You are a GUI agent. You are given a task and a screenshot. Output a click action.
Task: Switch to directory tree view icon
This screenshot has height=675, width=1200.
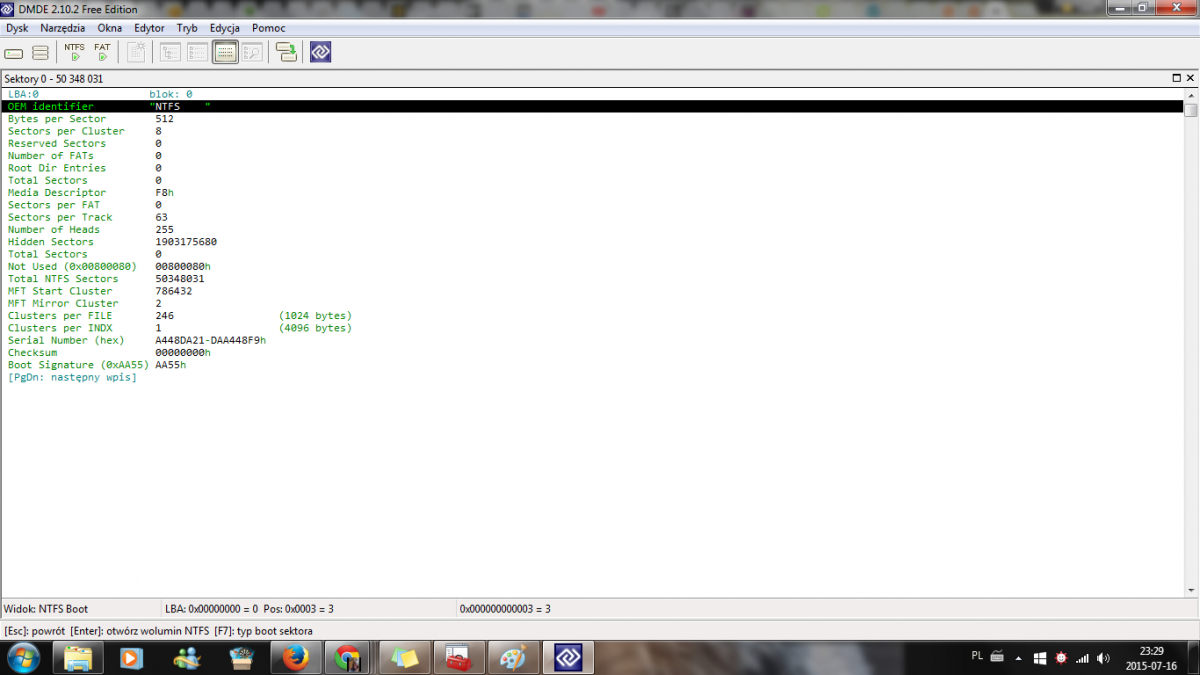coord(170,52)
